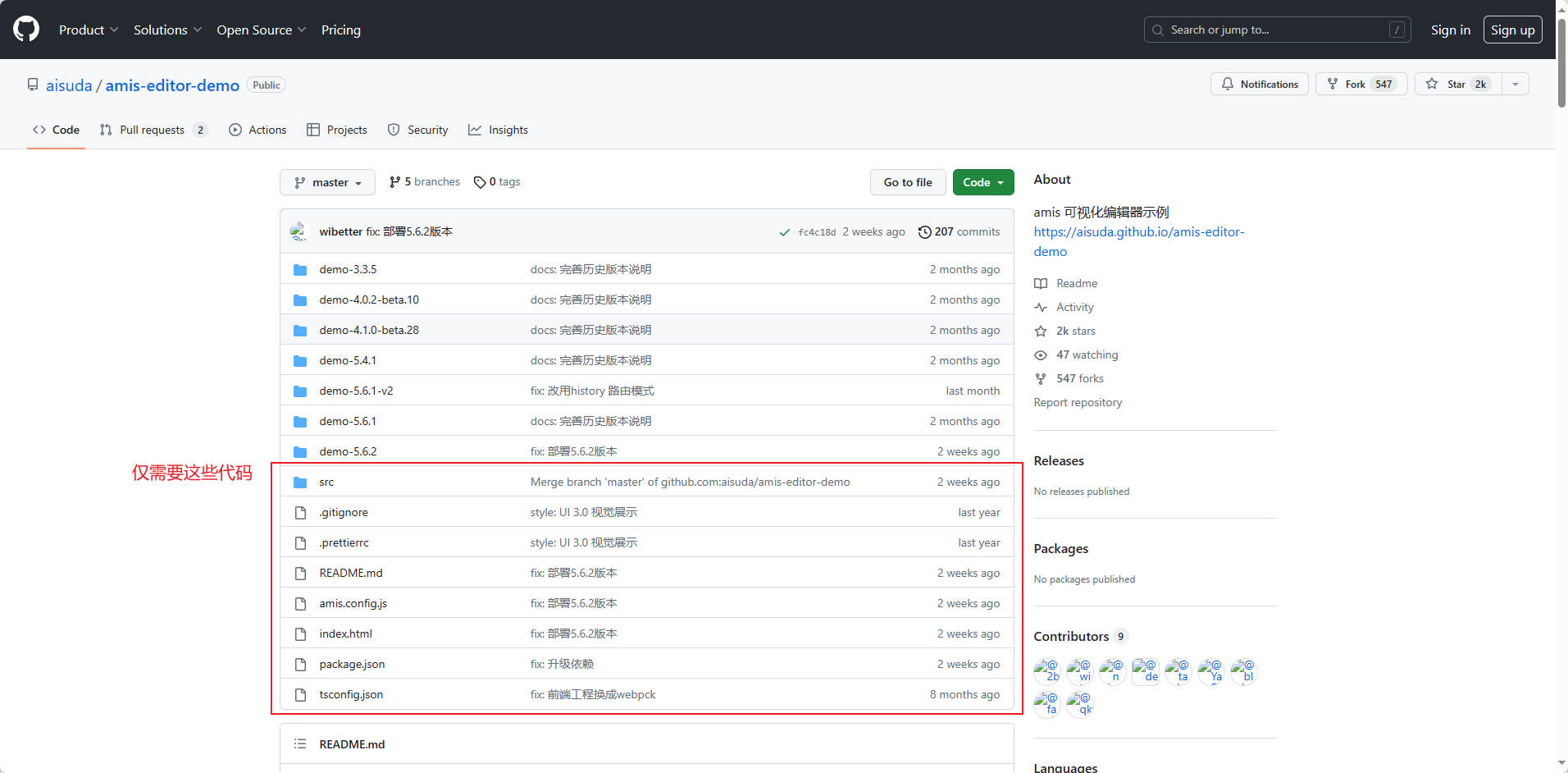Open the green Code dropdown
Image resolution: width=1568 pixels, height=773 pixels.
click(983, 182)
